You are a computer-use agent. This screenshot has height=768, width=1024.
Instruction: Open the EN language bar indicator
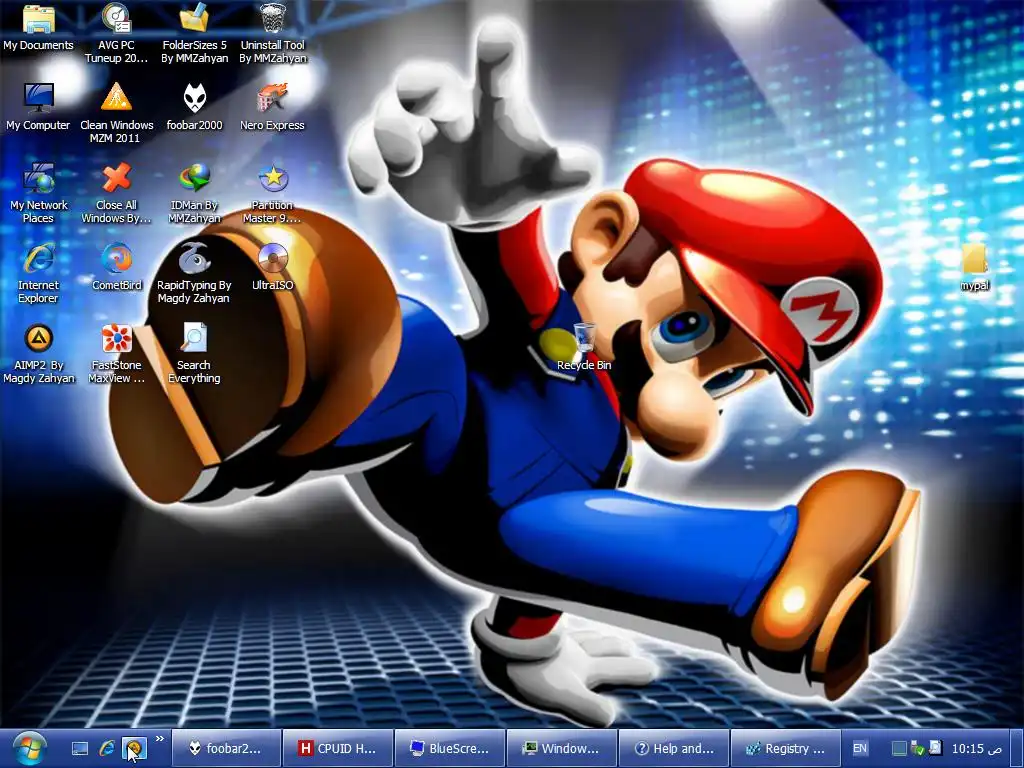tap(860, 748)
